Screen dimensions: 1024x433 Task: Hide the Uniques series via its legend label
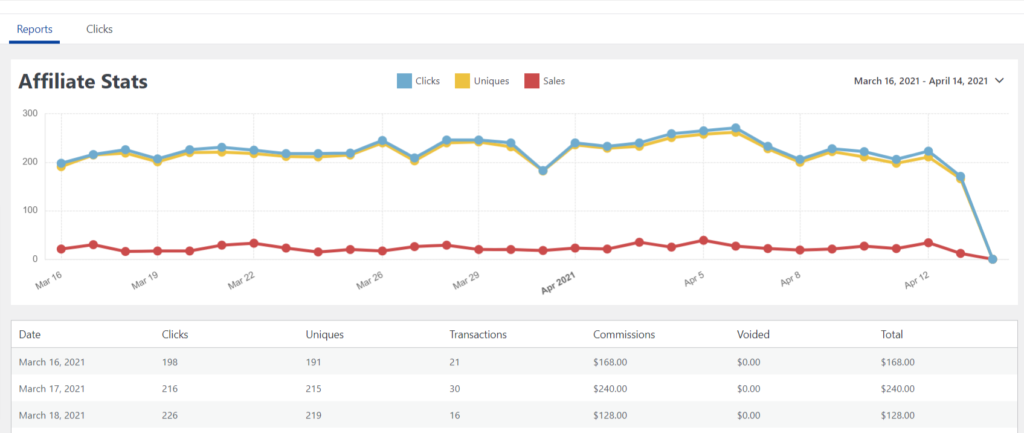click(x=491, y=81)
